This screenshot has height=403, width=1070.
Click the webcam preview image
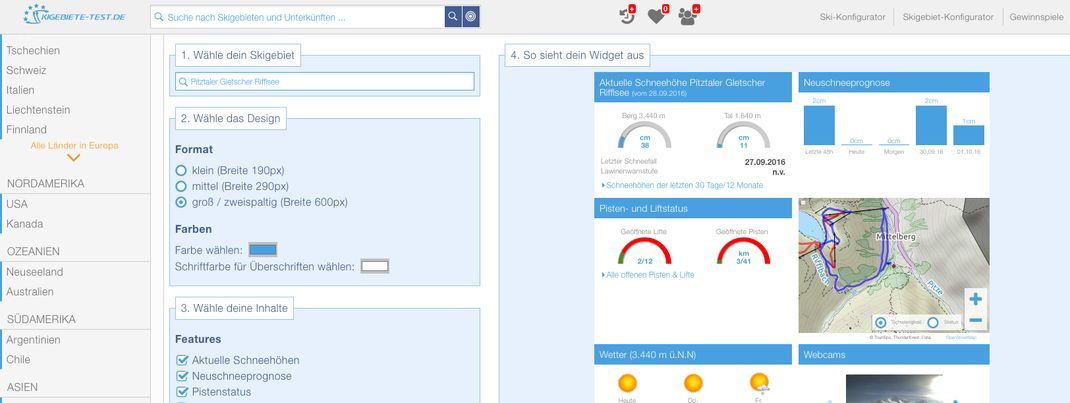894,388
